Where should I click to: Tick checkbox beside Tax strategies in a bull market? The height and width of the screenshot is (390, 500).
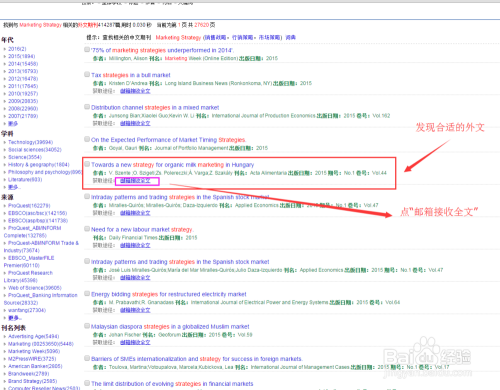point(87,74)
